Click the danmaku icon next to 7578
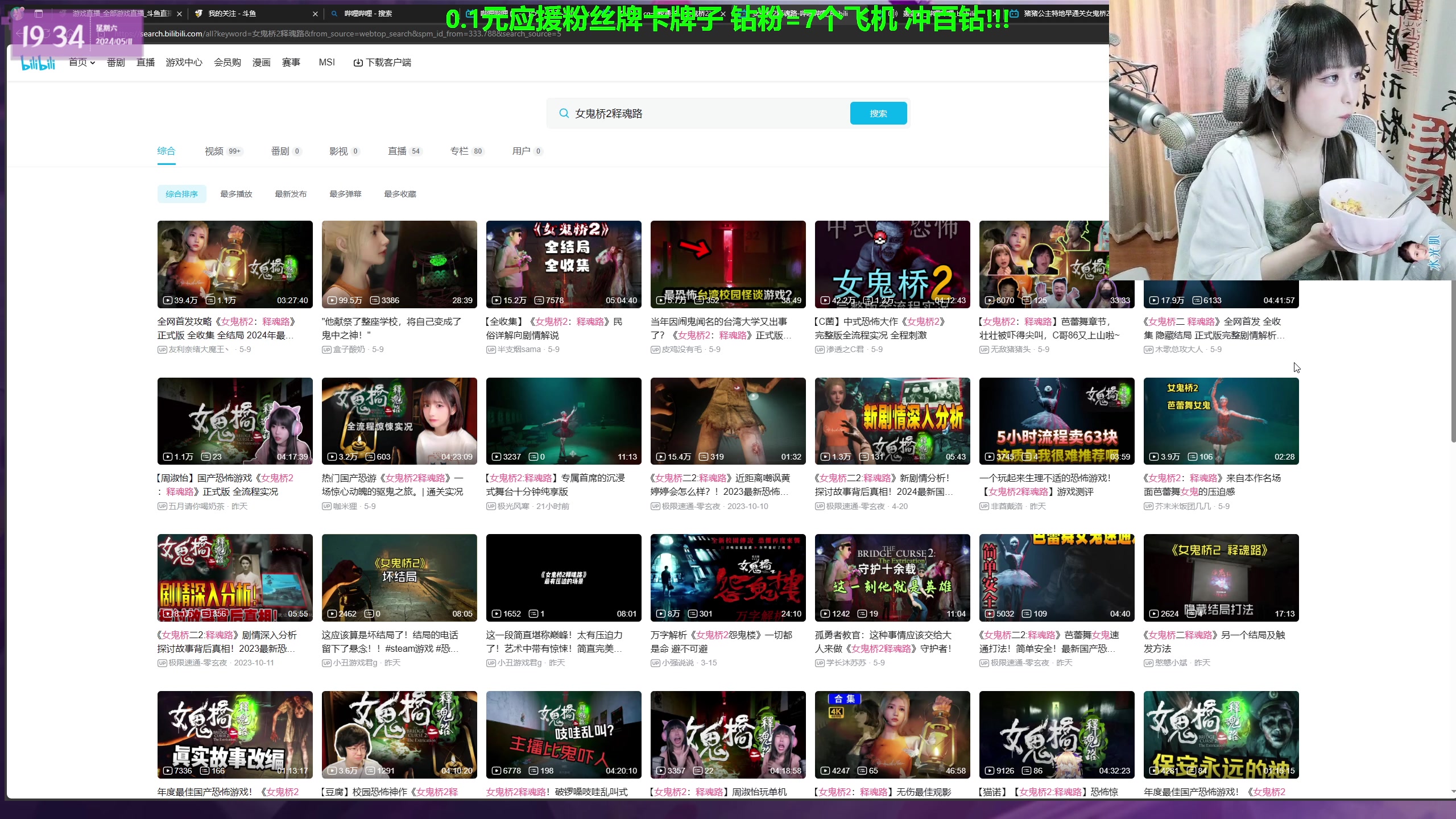This screenshot has width=1456, height=819. [539, 300]
